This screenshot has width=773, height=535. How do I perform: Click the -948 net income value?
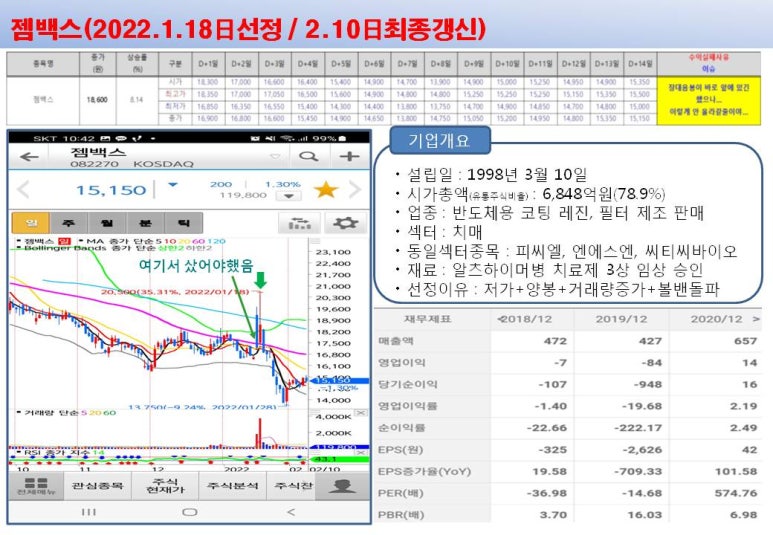click(x=648, y=384)
